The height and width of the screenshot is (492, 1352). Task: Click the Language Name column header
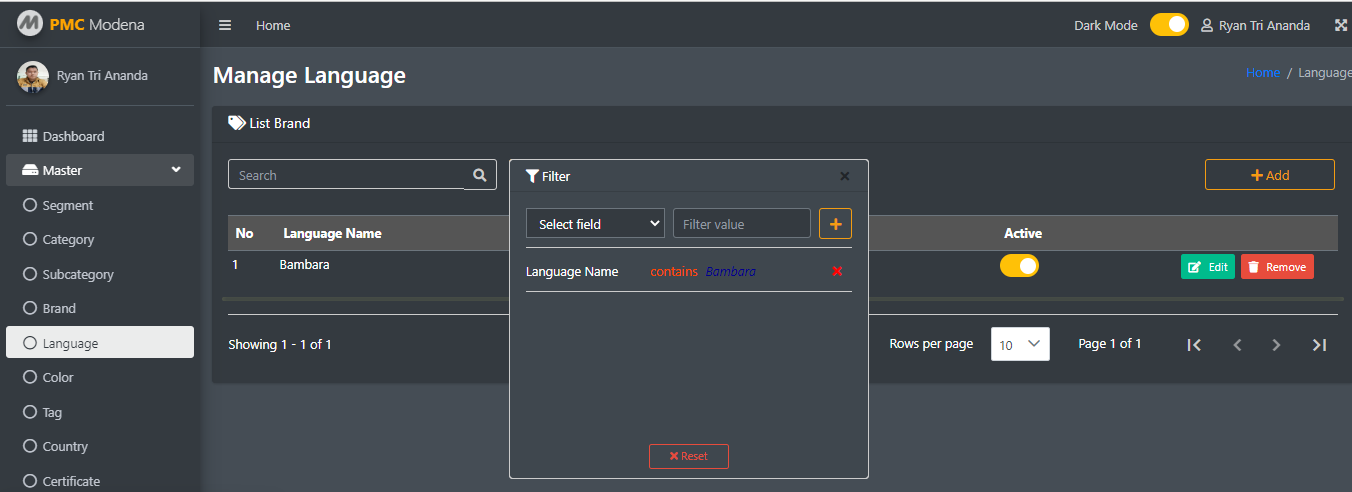pos(332,233)
